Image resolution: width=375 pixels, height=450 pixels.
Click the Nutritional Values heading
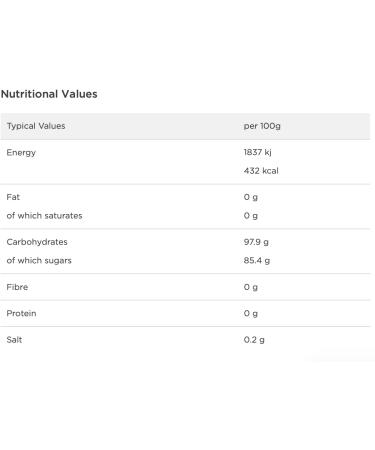coord(49,94)
